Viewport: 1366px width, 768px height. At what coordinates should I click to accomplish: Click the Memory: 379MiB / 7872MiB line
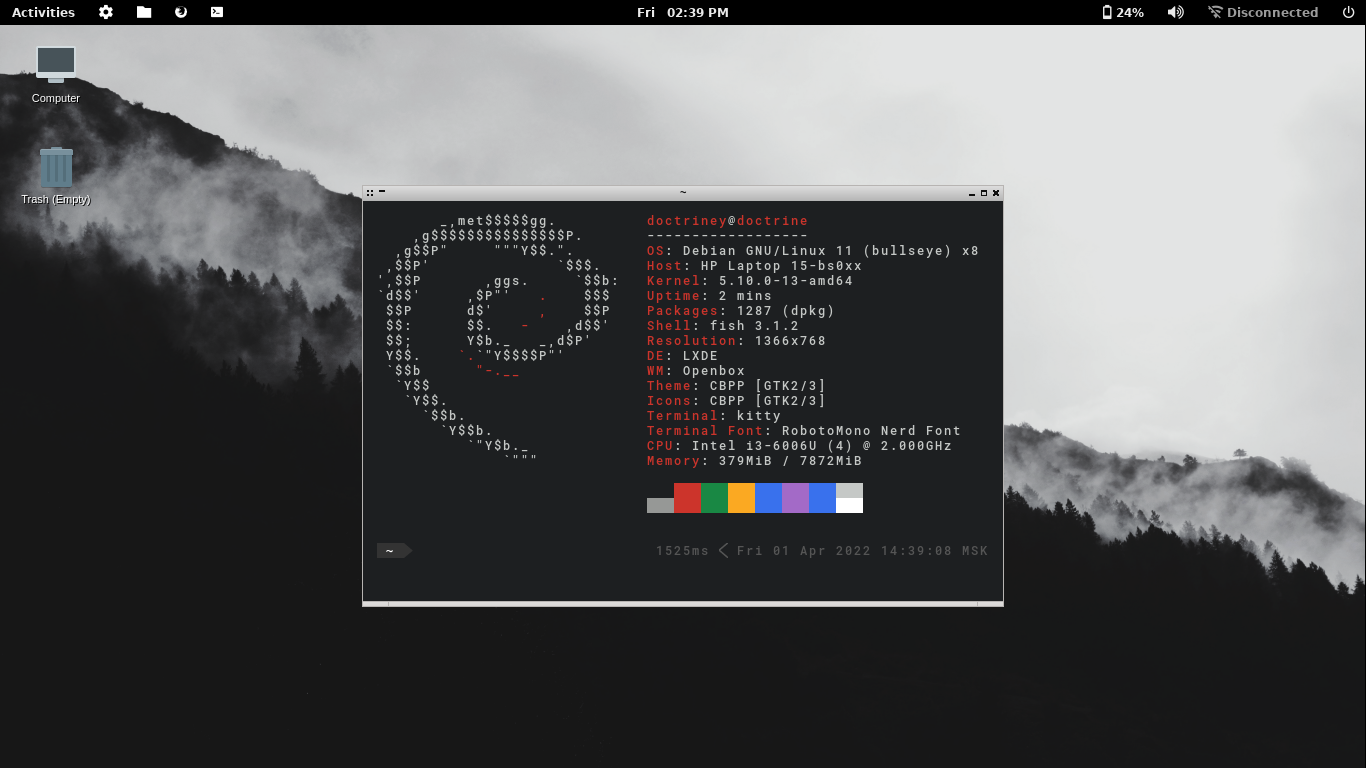point(754,461)
